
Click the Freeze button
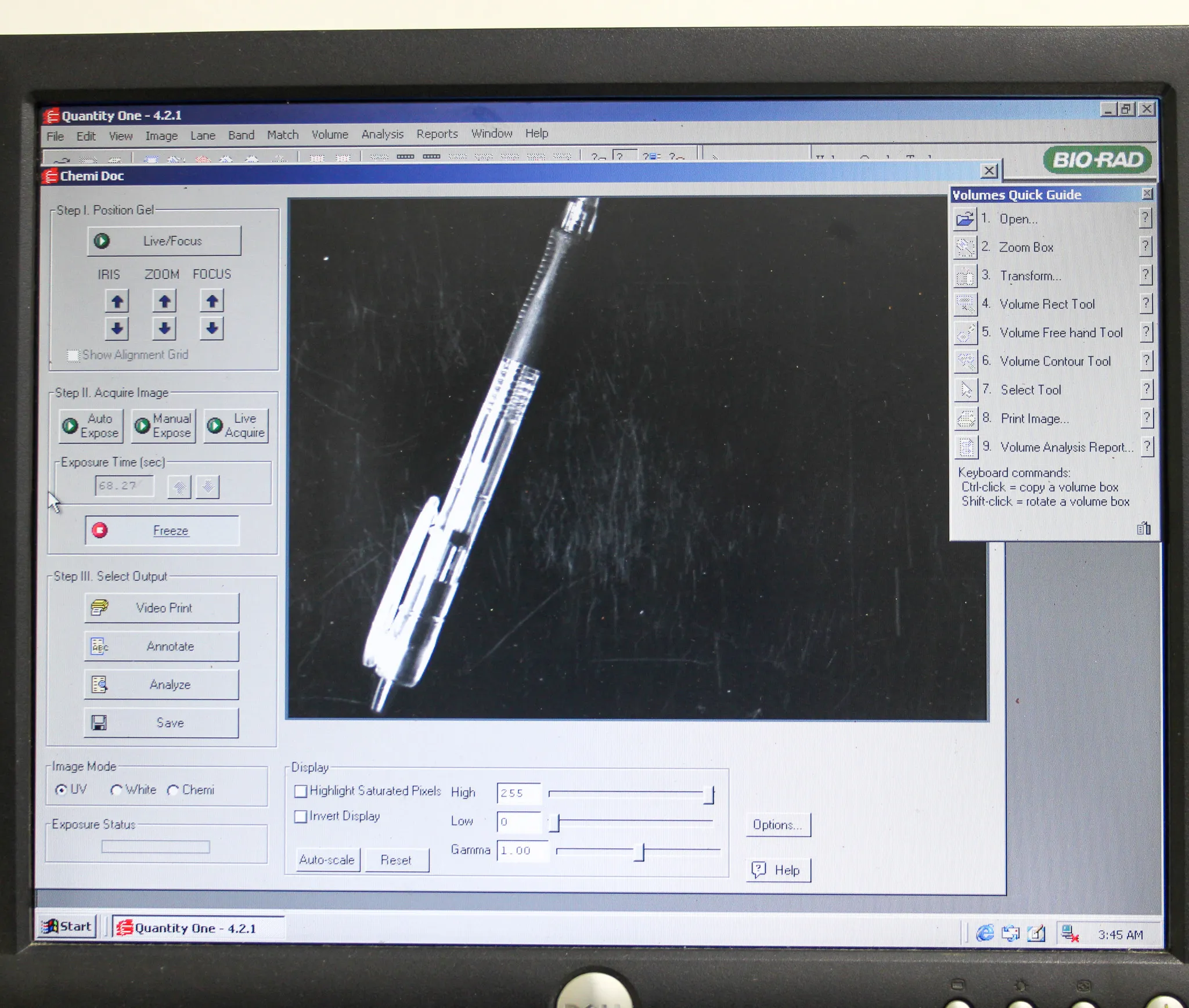162,530
